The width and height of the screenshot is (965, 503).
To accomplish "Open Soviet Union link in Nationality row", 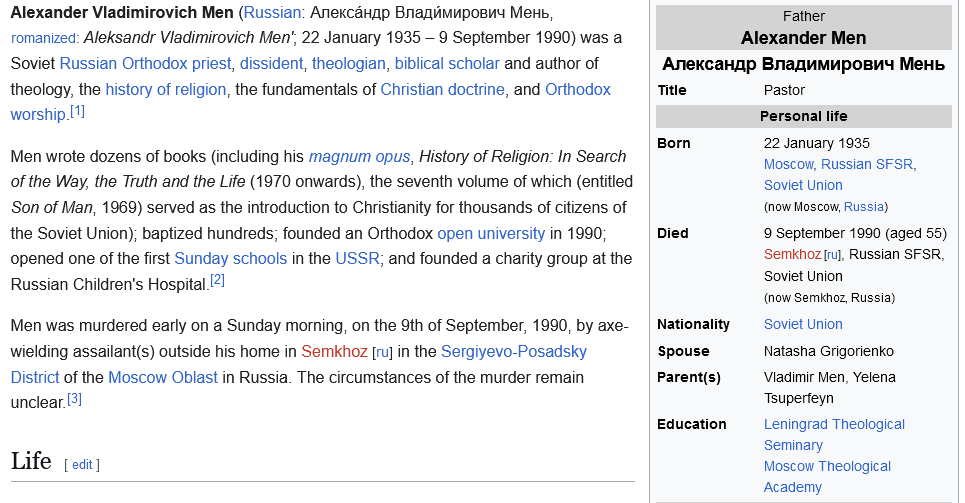I will tap(803, 324).
